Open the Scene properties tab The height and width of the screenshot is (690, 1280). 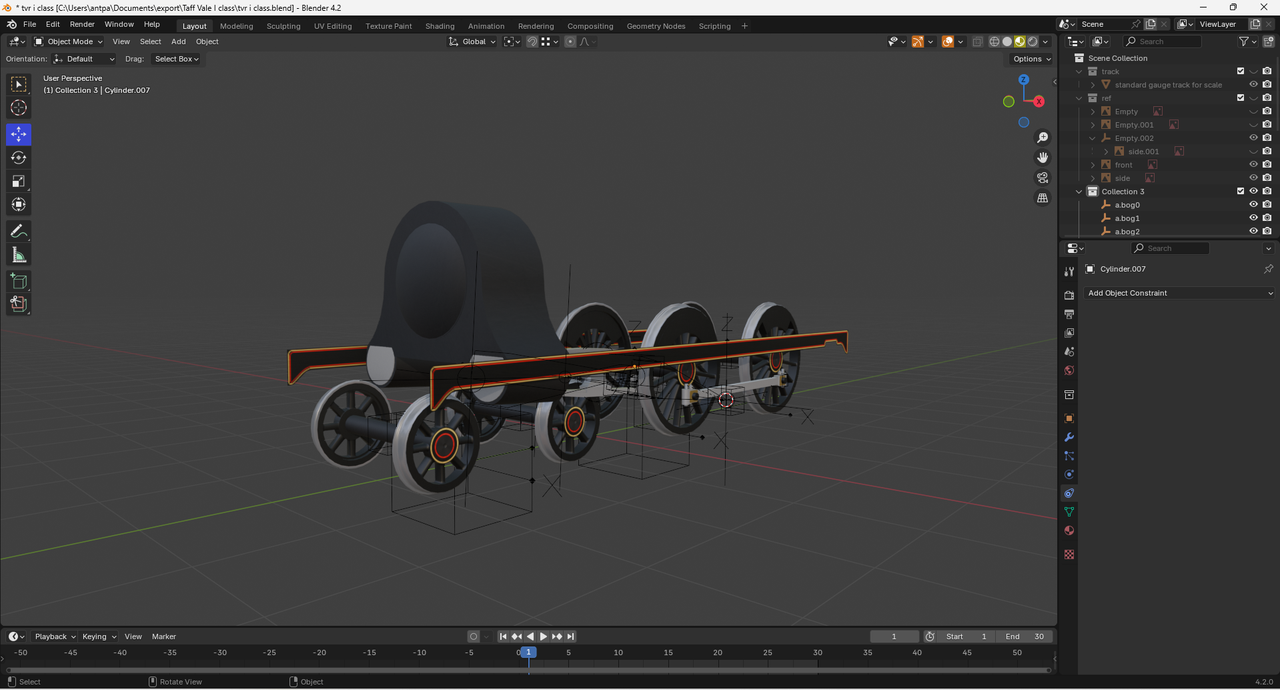(1069, 352)
